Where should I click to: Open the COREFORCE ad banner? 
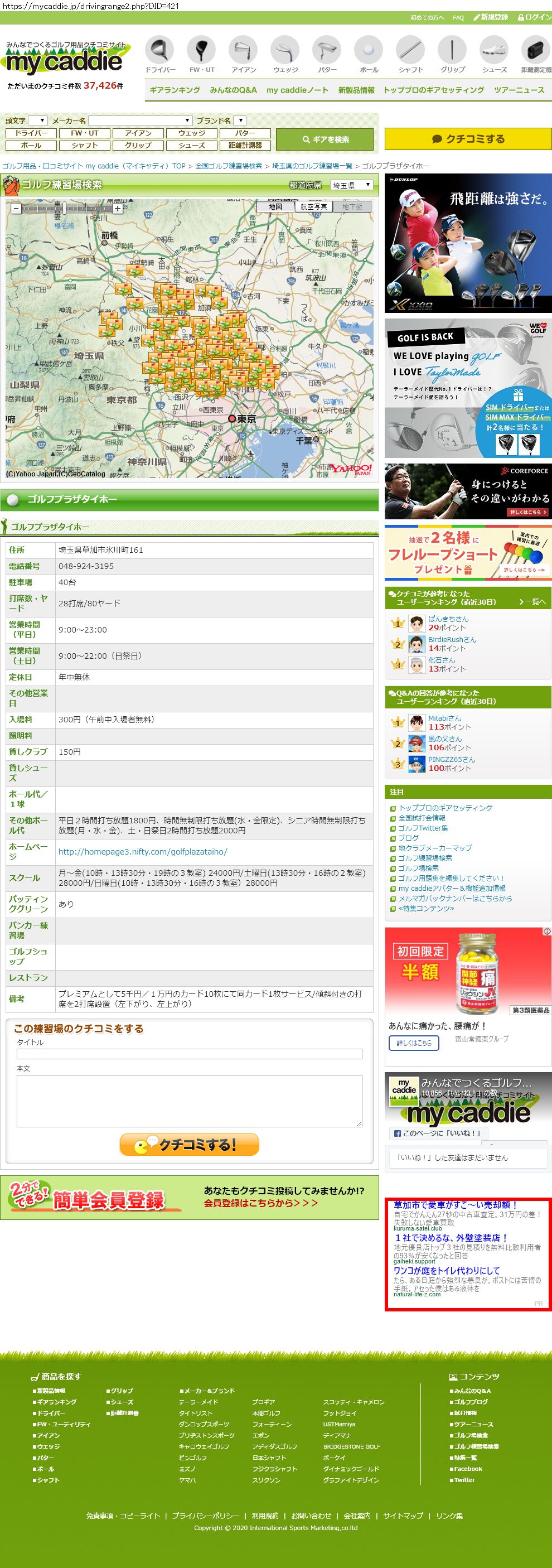468,491
